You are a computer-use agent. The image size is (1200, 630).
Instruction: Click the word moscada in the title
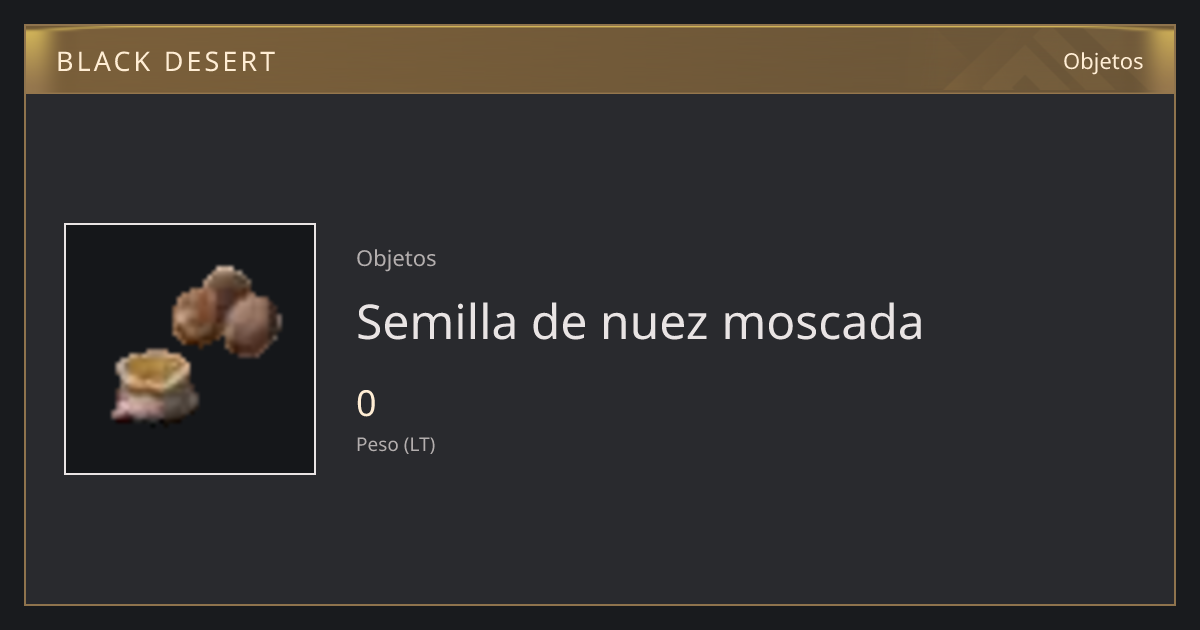pyautogui.click(x=823, y=321)
